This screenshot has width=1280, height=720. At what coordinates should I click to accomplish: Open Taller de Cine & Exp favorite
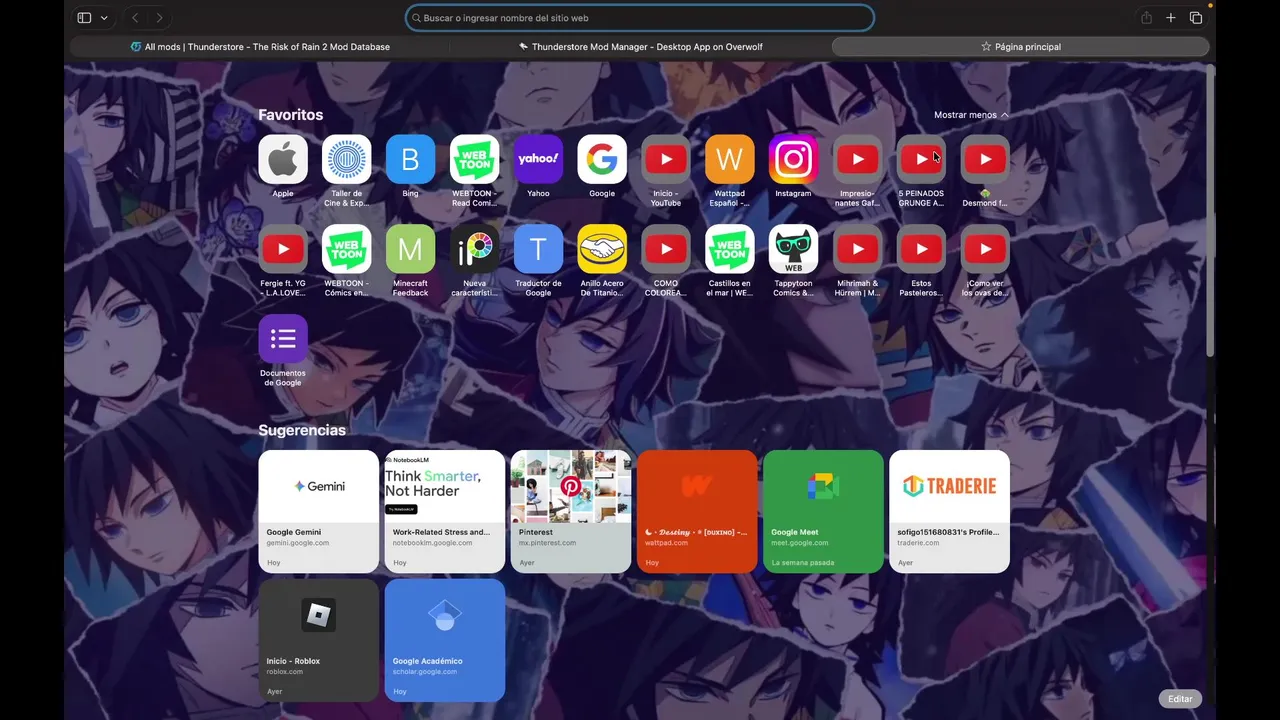pos(347,159)
